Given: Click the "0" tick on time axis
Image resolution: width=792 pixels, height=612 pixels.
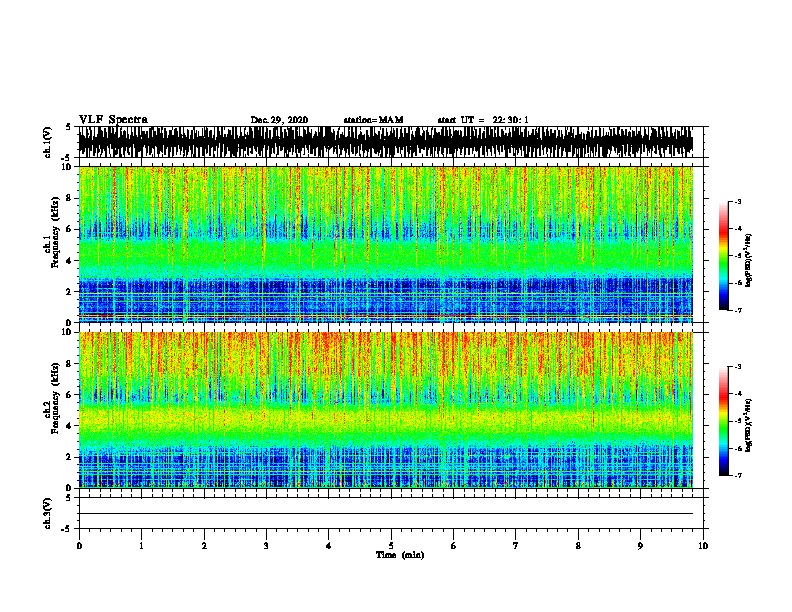Looking at the screenshot, I should click(x=79, y=546).
